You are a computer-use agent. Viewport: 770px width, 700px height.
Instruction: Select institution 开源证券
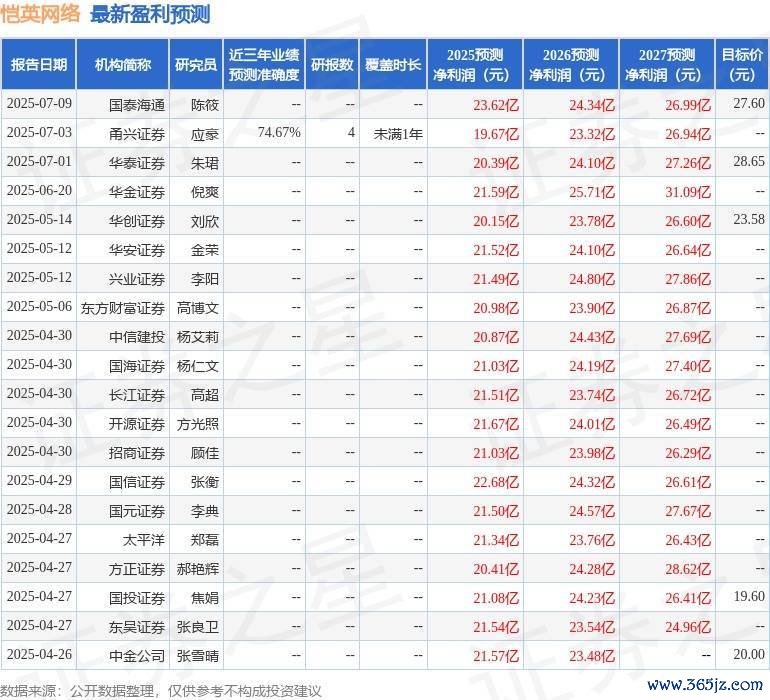(x=137, y=423)
